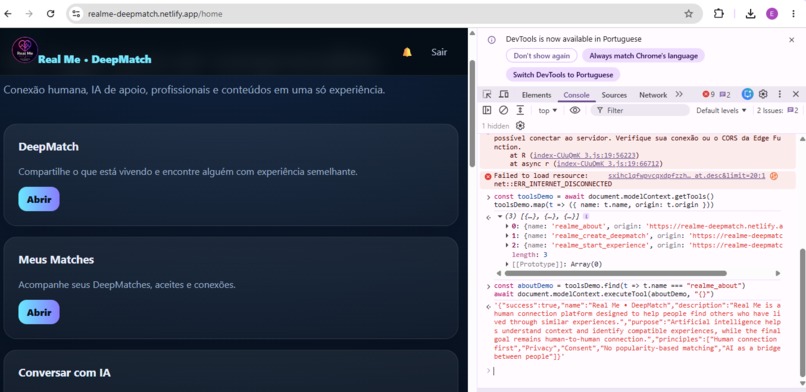This screenshot has width=806, height=392.
Task: Dismiss the DevTools language notice
Action: [792, 40]
